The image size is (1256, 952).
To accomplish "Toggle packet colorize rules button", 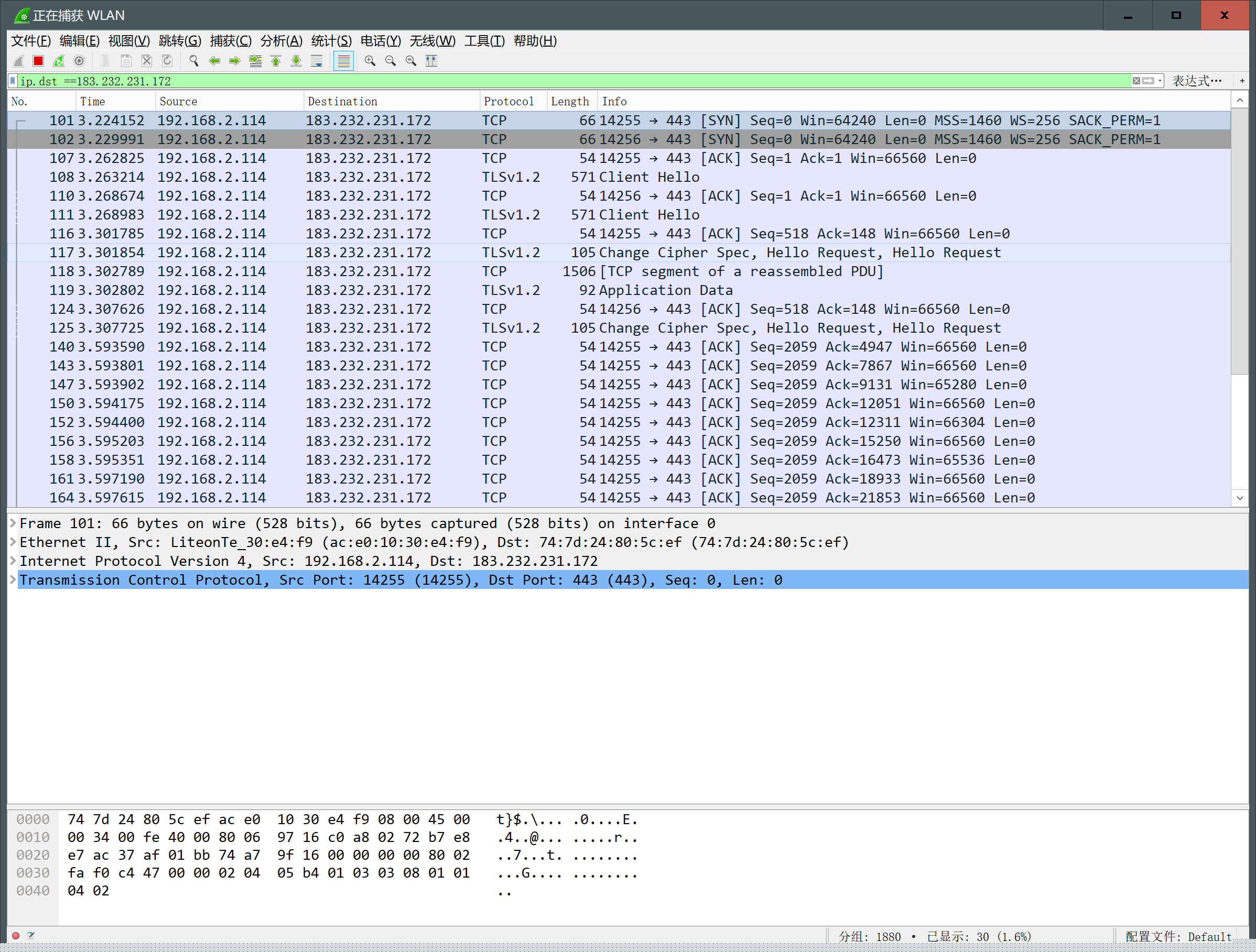I will pos(343,61).
